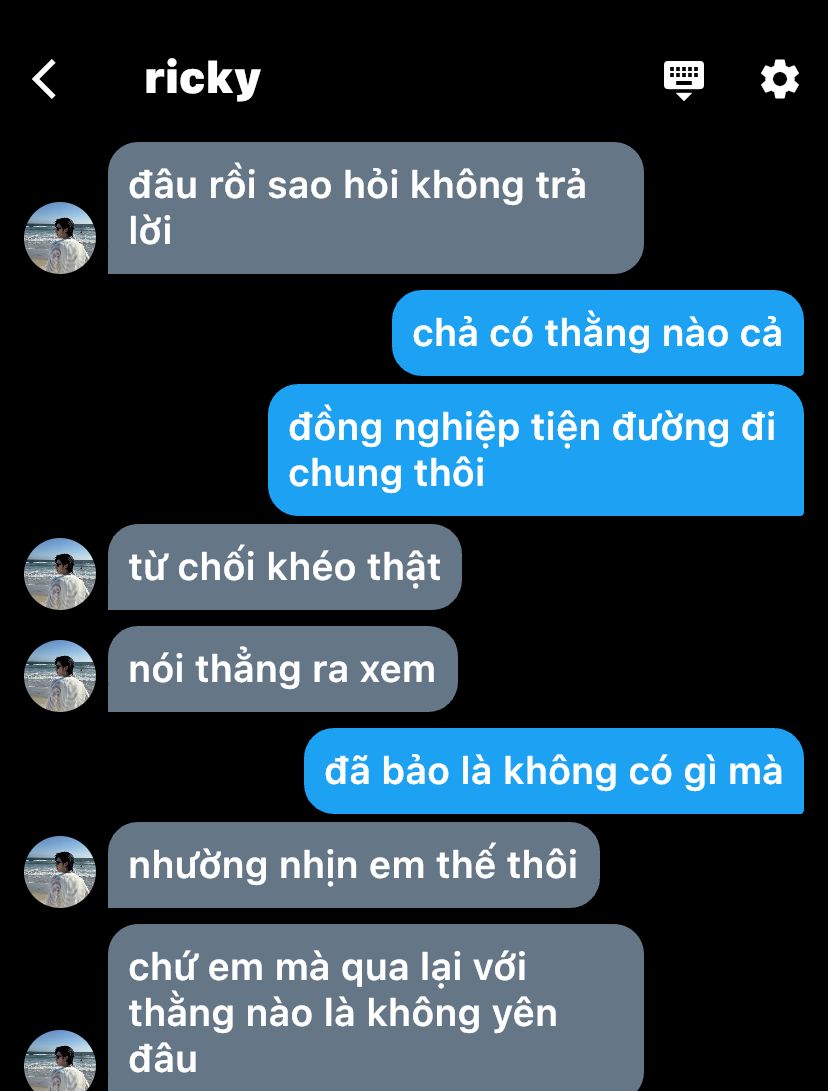Tap avatar next to 'từ chối khéo thật'
This screenshot has height=1091, width=828.
click(60, 574)
